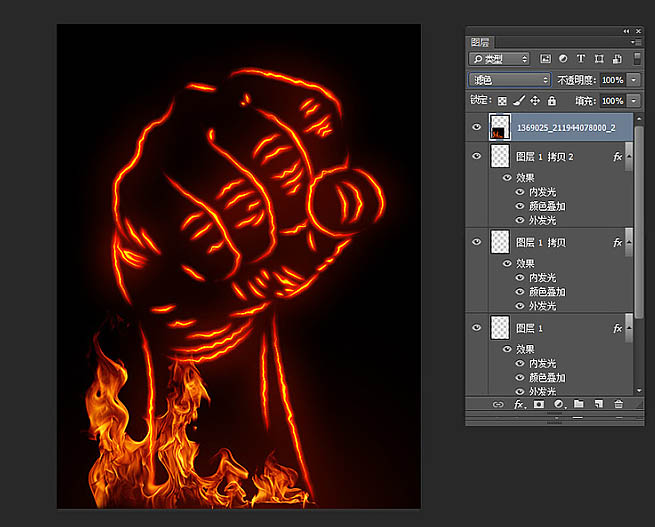This screenshot has height=527, width=655.
Task: Filter layers by pixel layer icon
Action: pyautogui.click(x=545, y=59)
